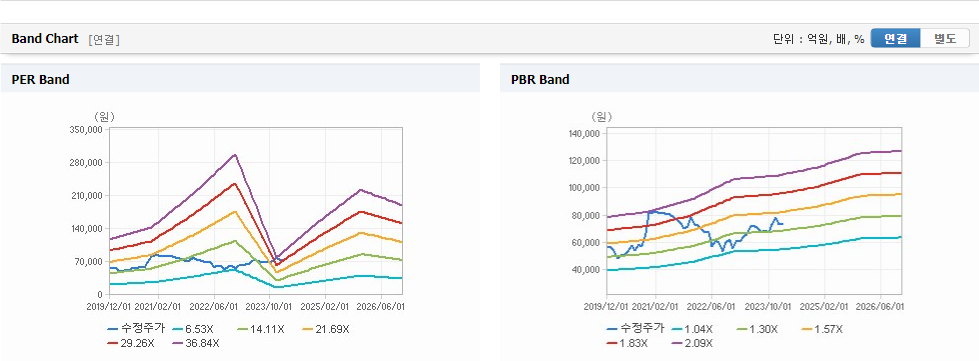Image resolution: width=979 pixels, height=361 pixels.
Task: Click the 350,000 axis label in PER chart
Action: pos(86,130)
